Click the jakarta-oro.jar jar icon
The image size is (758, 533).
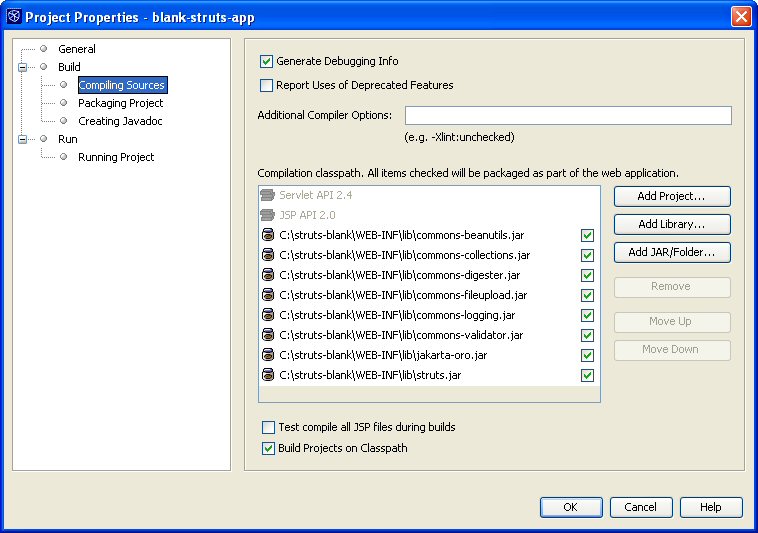[268, 355]
